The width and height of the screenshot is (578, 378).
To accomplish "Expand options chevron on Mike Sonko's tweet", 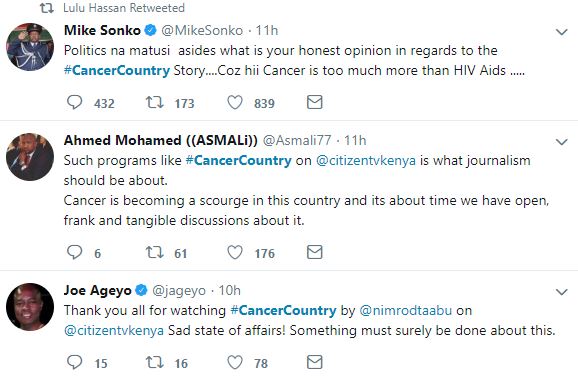I will pos(561,32).
